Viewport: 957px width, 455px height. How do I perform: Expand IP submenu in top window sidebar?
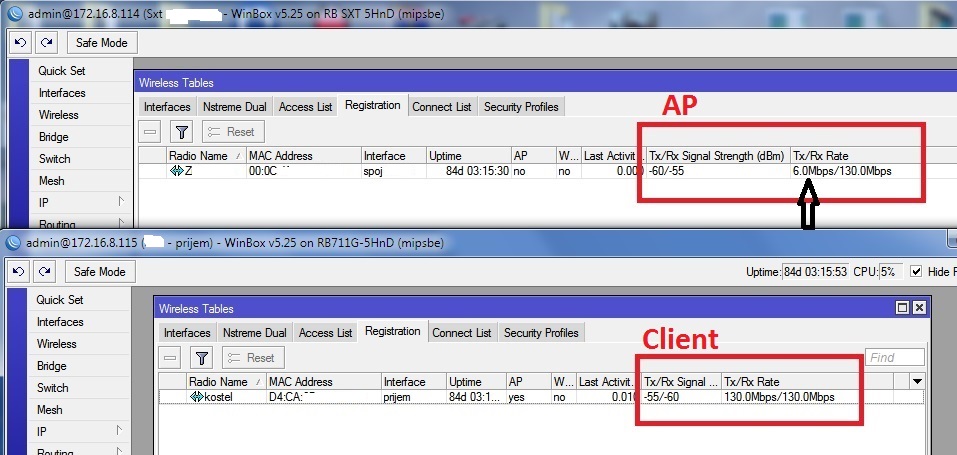(x=121, y=202)
